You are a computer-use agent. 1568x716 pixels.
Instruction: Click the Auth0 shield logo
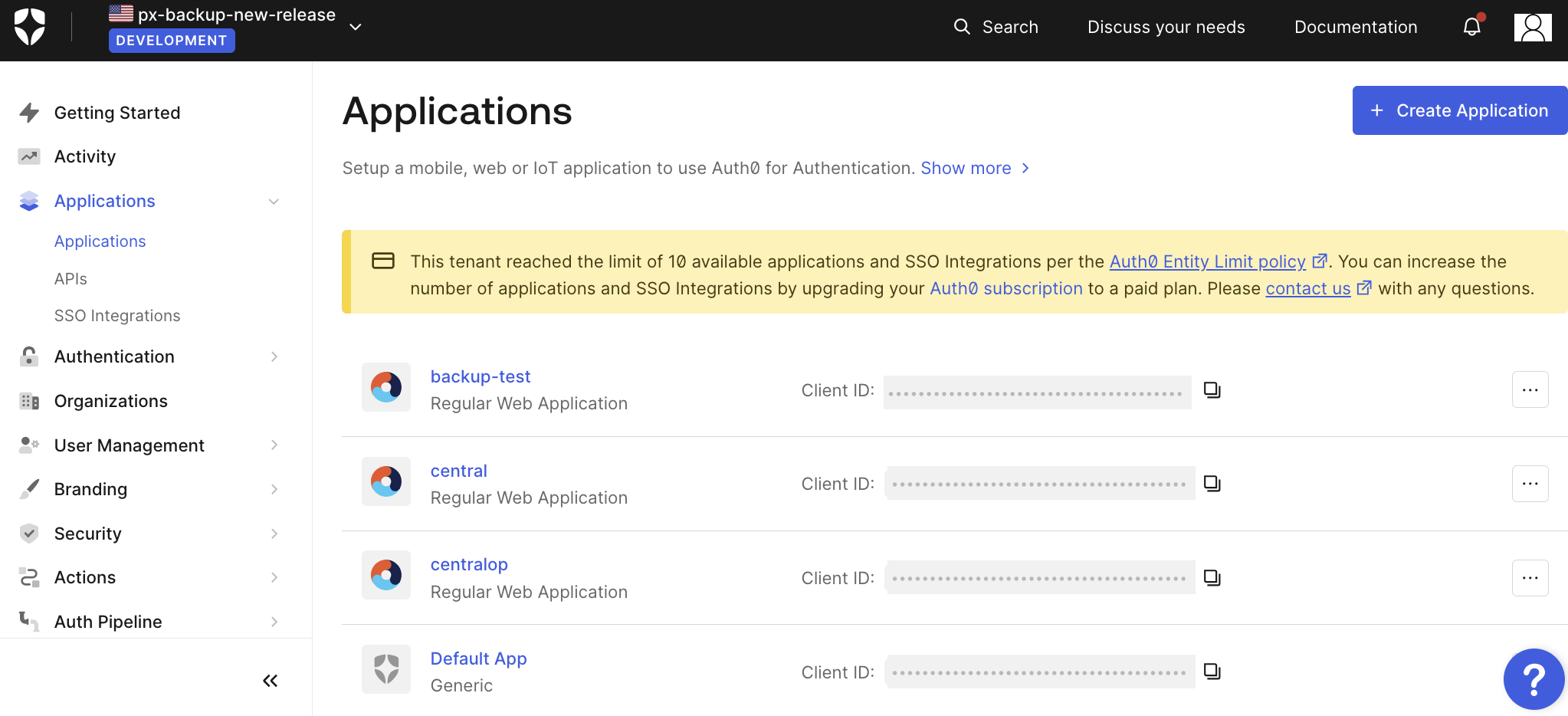pyautogui.click(x=30, y=28)
